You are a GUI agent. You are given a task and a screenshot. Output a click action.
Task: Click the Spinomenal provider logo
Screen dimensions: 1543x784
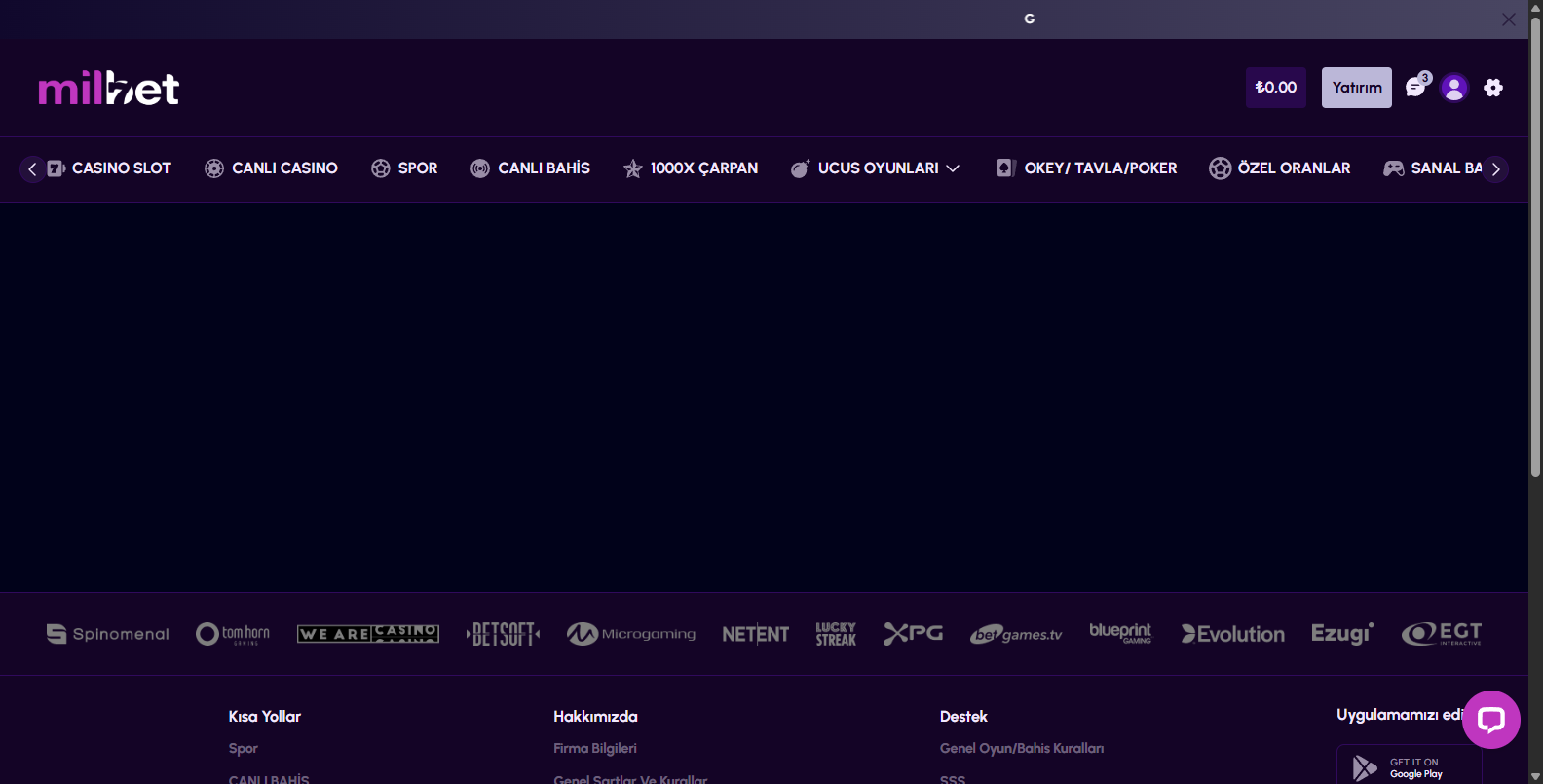coord(108,634)
